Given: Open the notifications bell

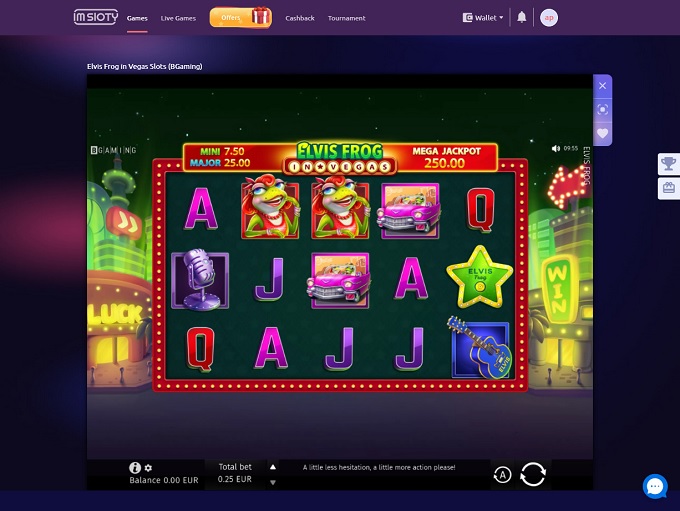Looking at the screenshot, I should click(x=522, y=17).
